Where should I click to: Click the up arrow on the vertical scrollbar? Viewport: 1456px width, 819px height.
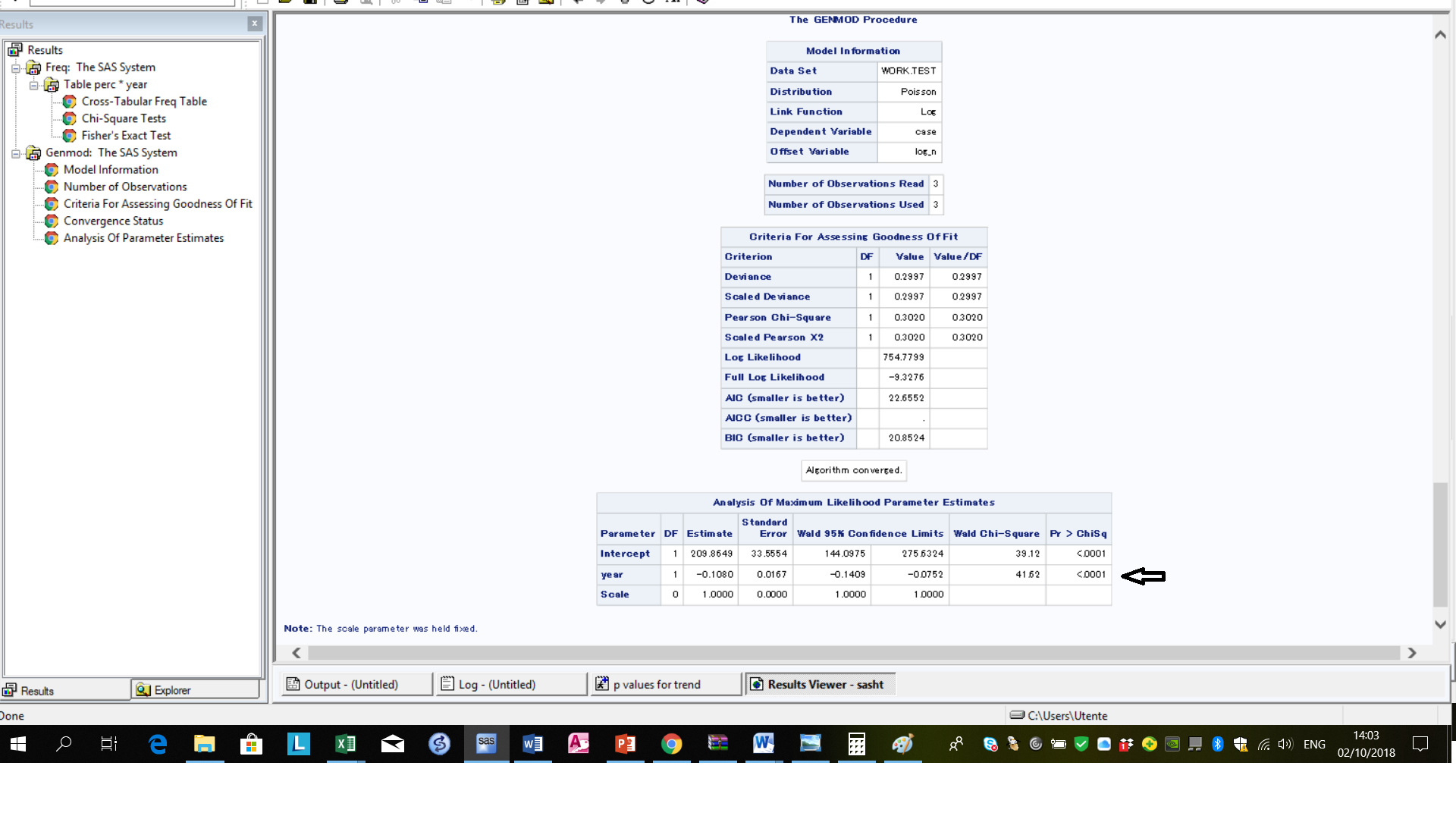point(1439,34)
